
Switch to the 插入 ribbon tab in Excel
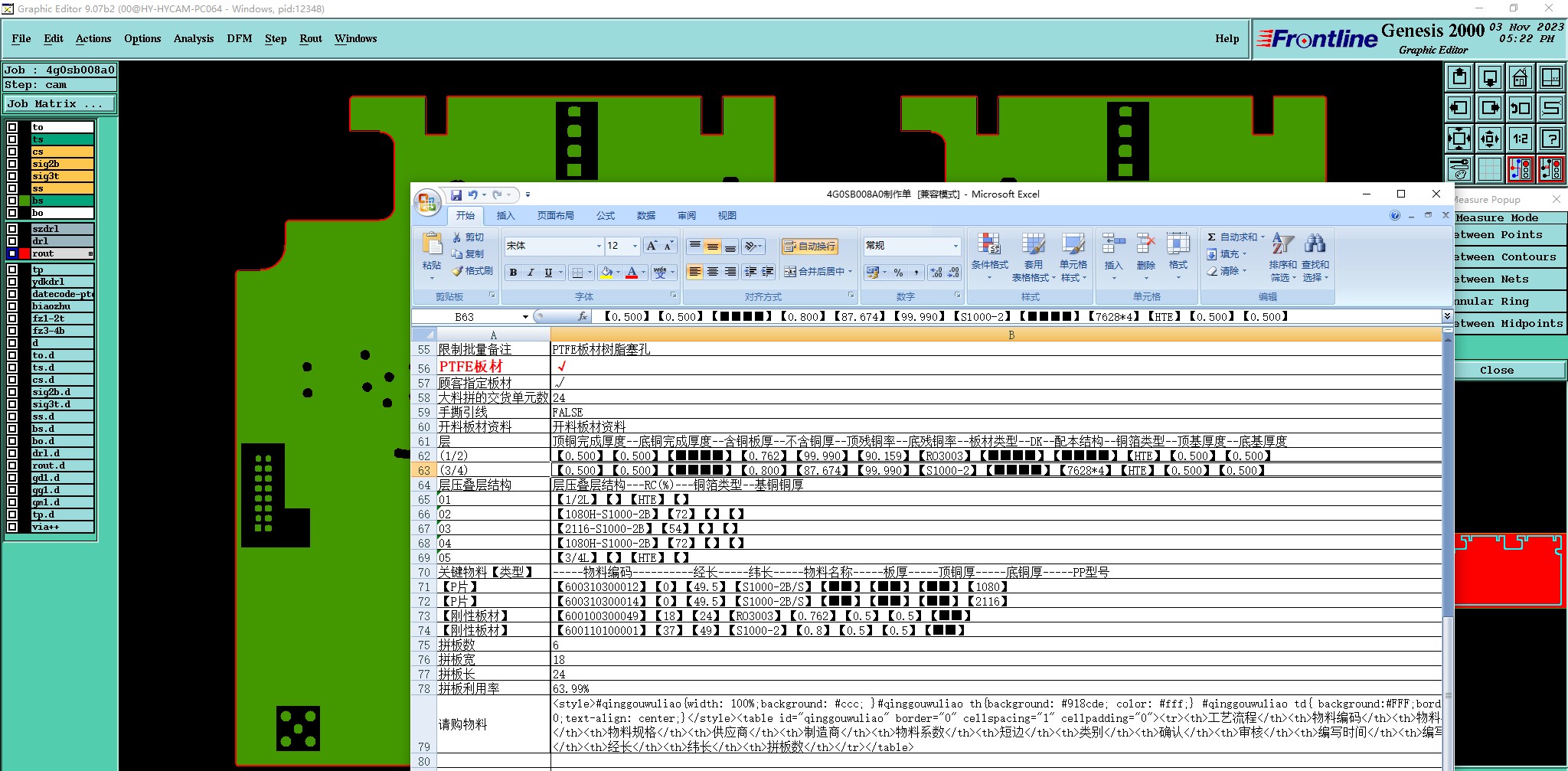(506, 216)
